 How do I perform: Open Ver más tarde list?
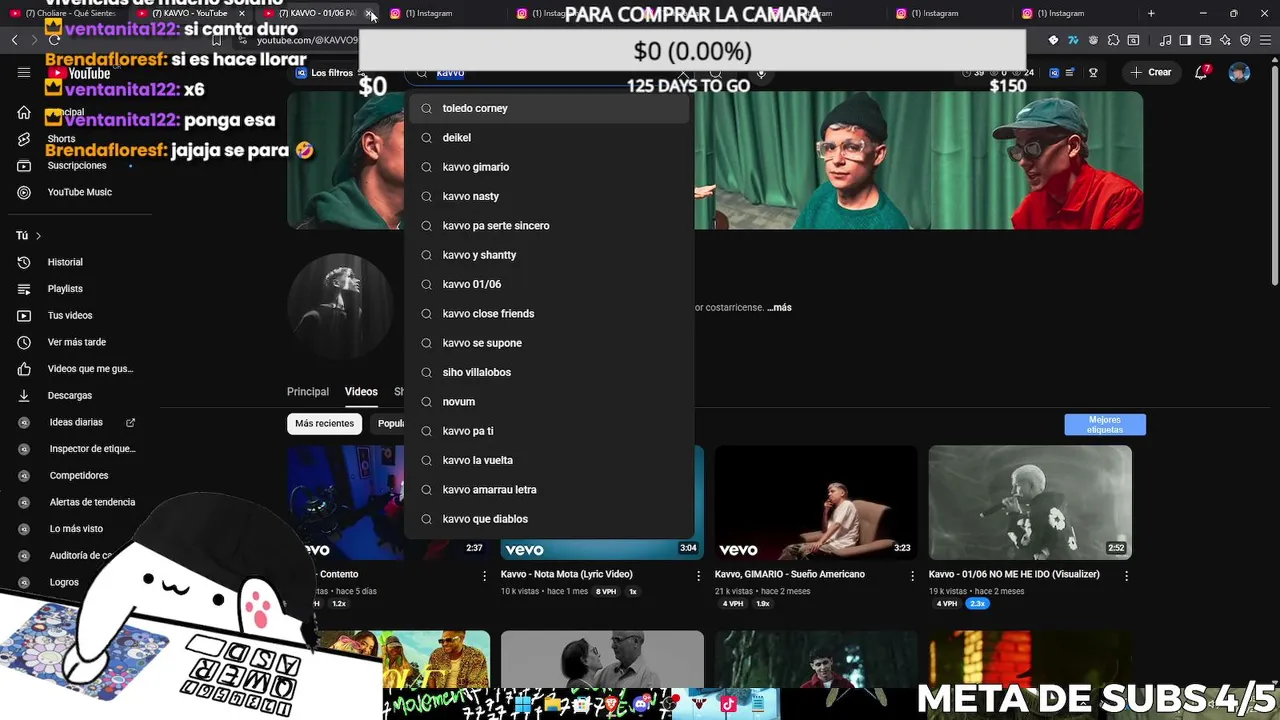point(77,342)
